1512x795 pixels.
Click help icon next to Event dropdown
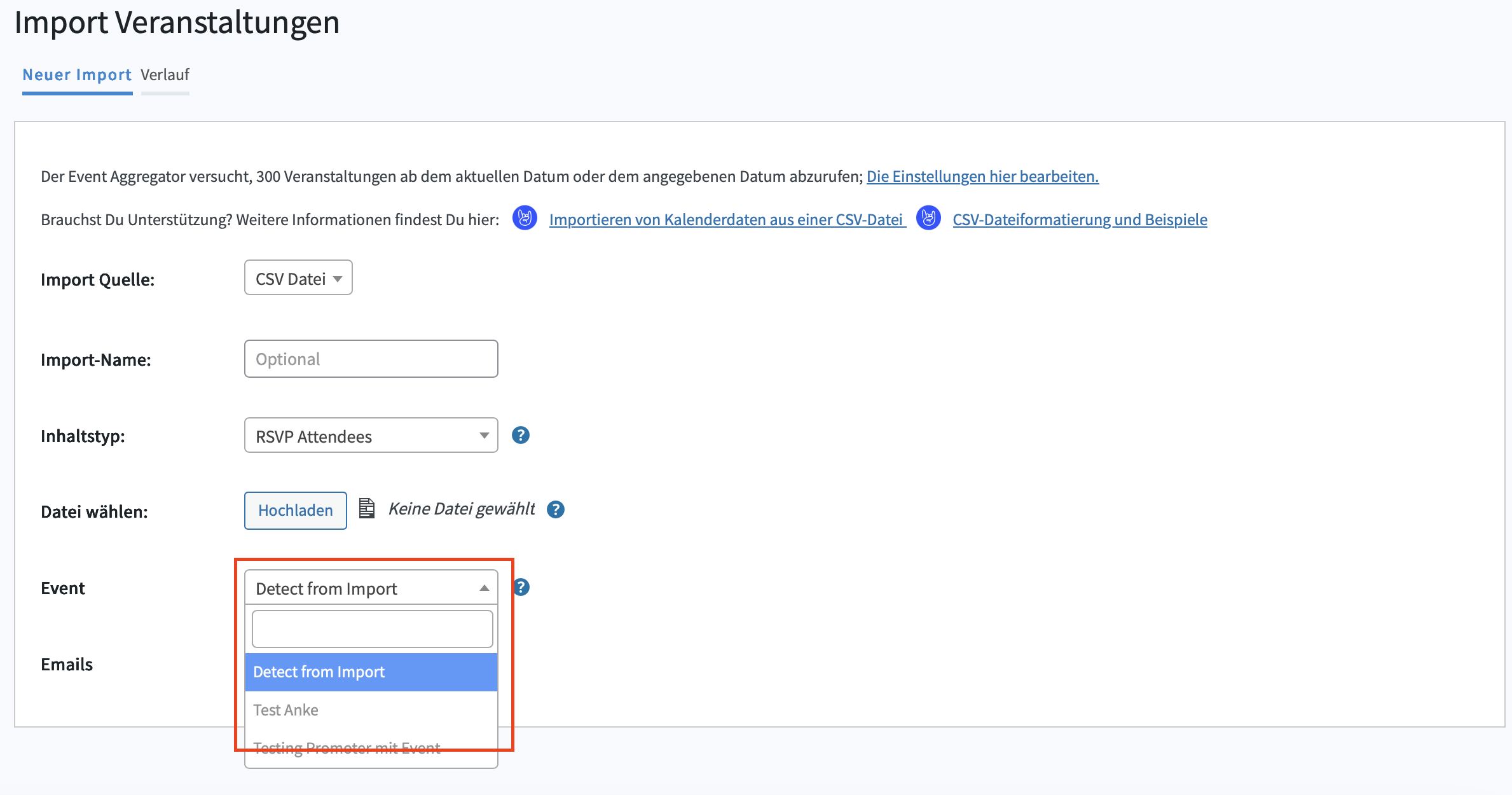click(522, 587)
